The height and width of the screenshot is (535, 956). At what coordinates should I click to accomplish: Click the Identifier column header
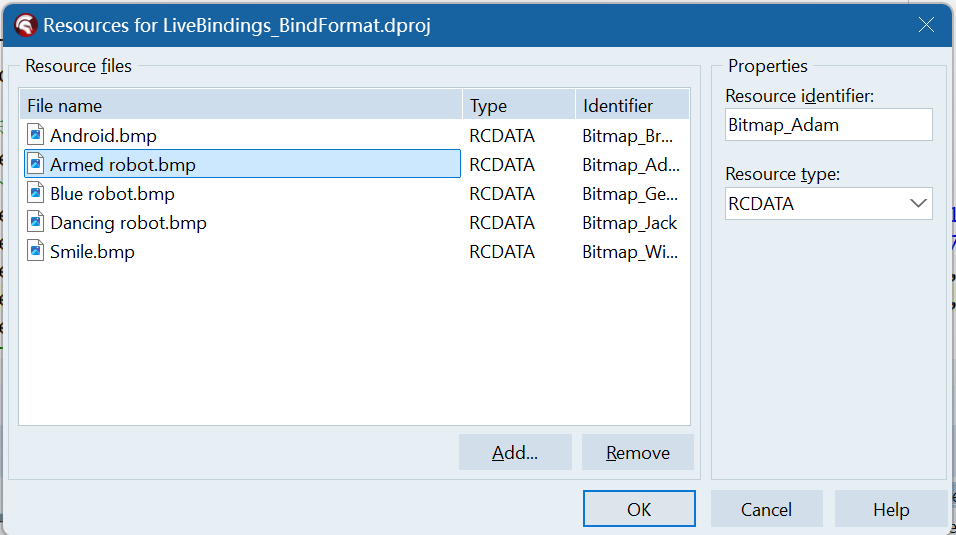tap(632, 105)
